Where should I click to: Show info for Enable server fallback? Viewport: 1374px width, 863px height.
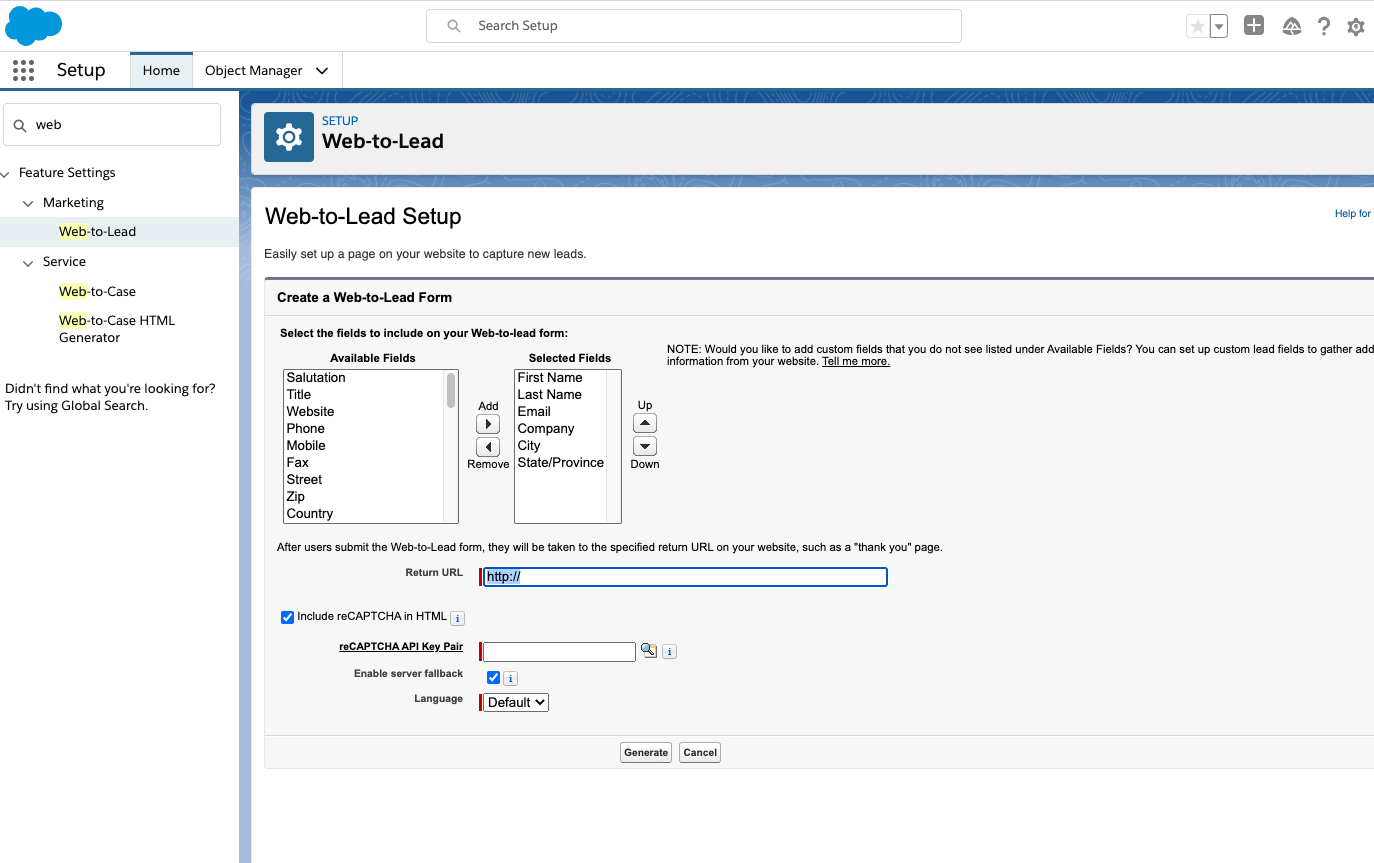[x=510, y=678]
